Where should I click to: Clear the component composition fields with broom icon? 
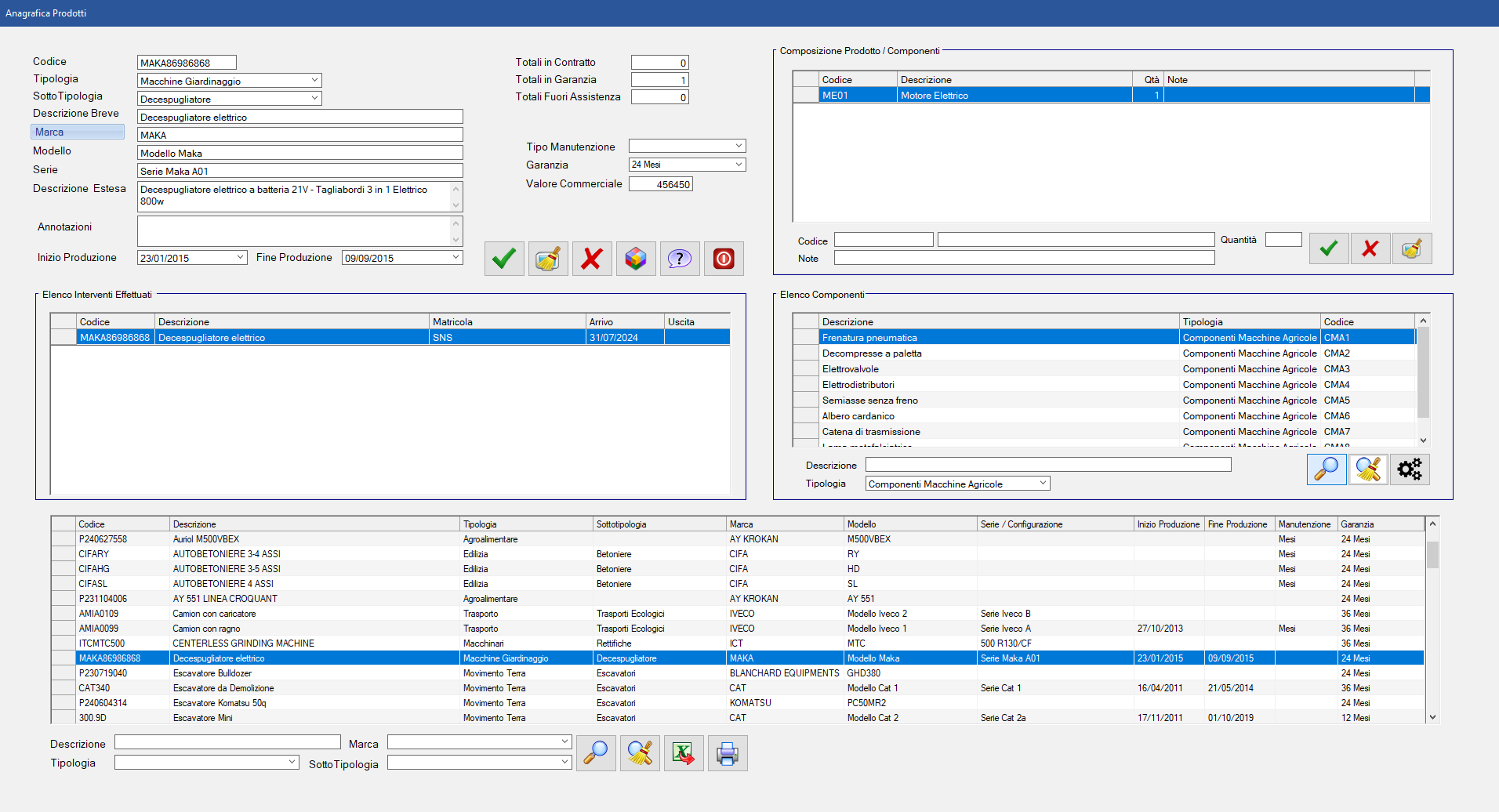coord(1411,248)
